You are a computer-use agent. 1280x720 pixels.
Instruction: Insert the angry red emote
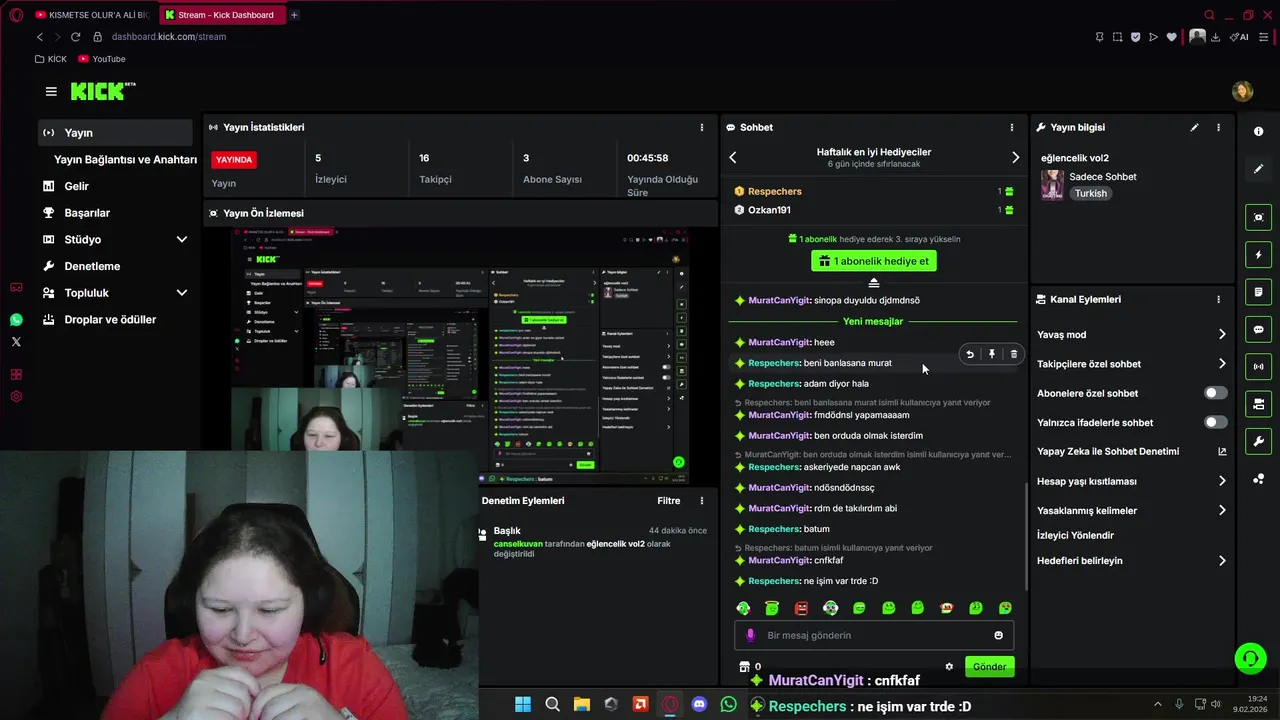point(801,608)
